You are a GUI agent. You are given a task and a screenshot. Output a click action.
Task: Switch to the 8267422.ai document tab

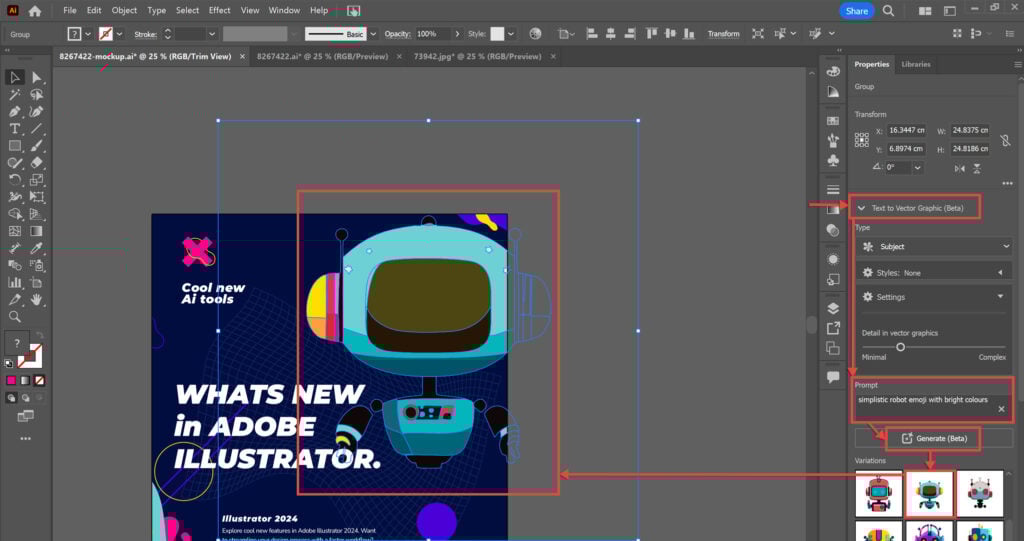[322, 57]
